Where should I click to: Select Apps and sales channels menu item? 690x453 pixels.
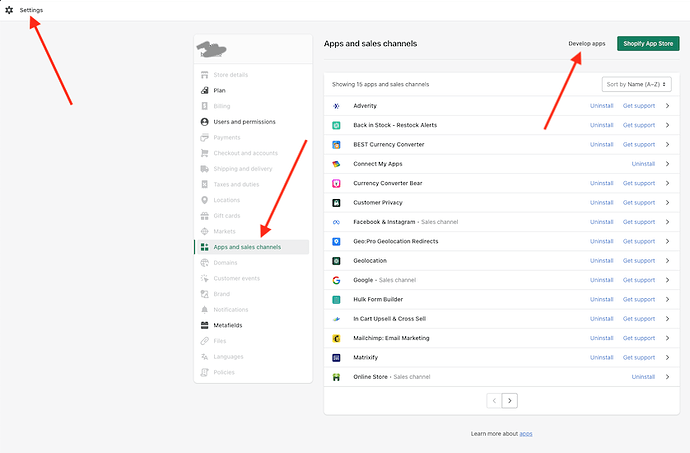click(x=252, y=247)
